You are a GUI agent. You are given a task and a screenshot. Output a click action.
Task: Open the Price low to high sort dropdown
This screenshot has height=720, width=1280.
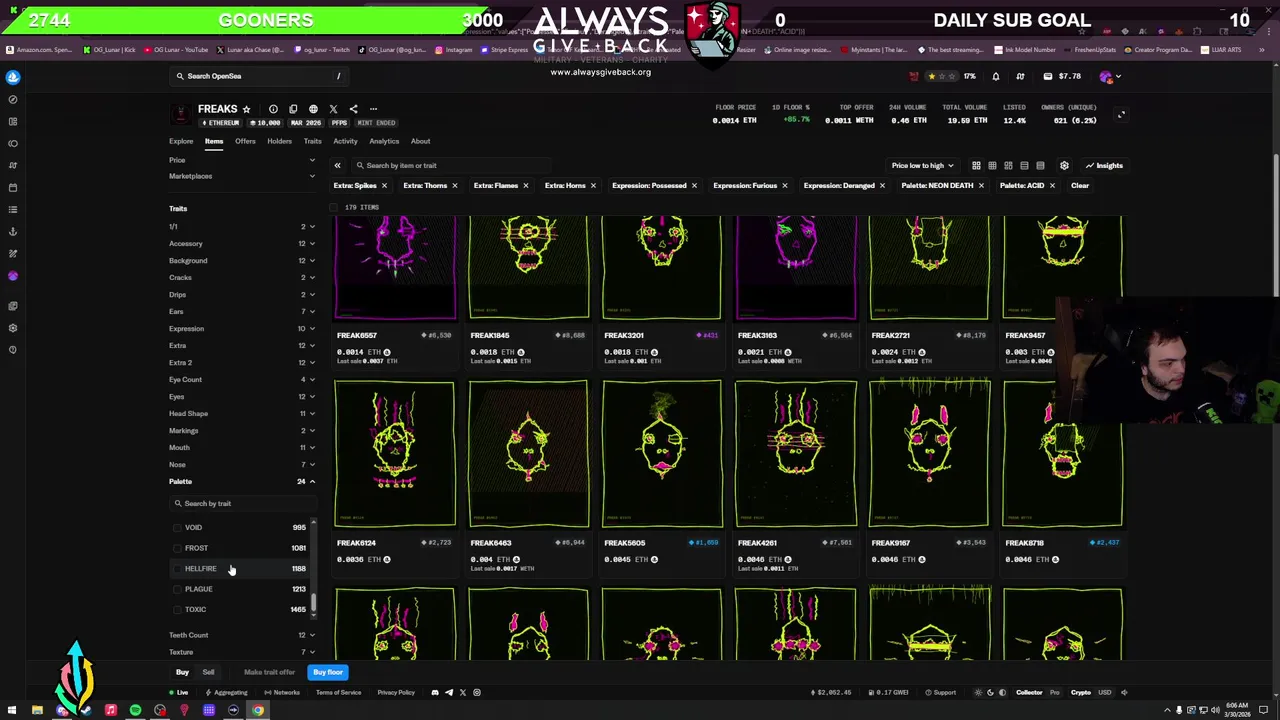tap(923, 165)
